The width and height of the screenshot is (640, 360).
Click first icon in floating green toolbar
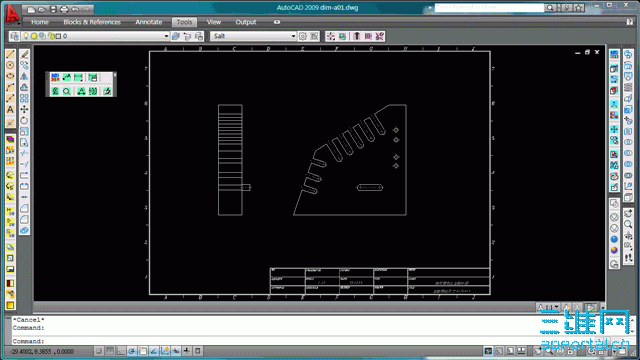[55, 78]
